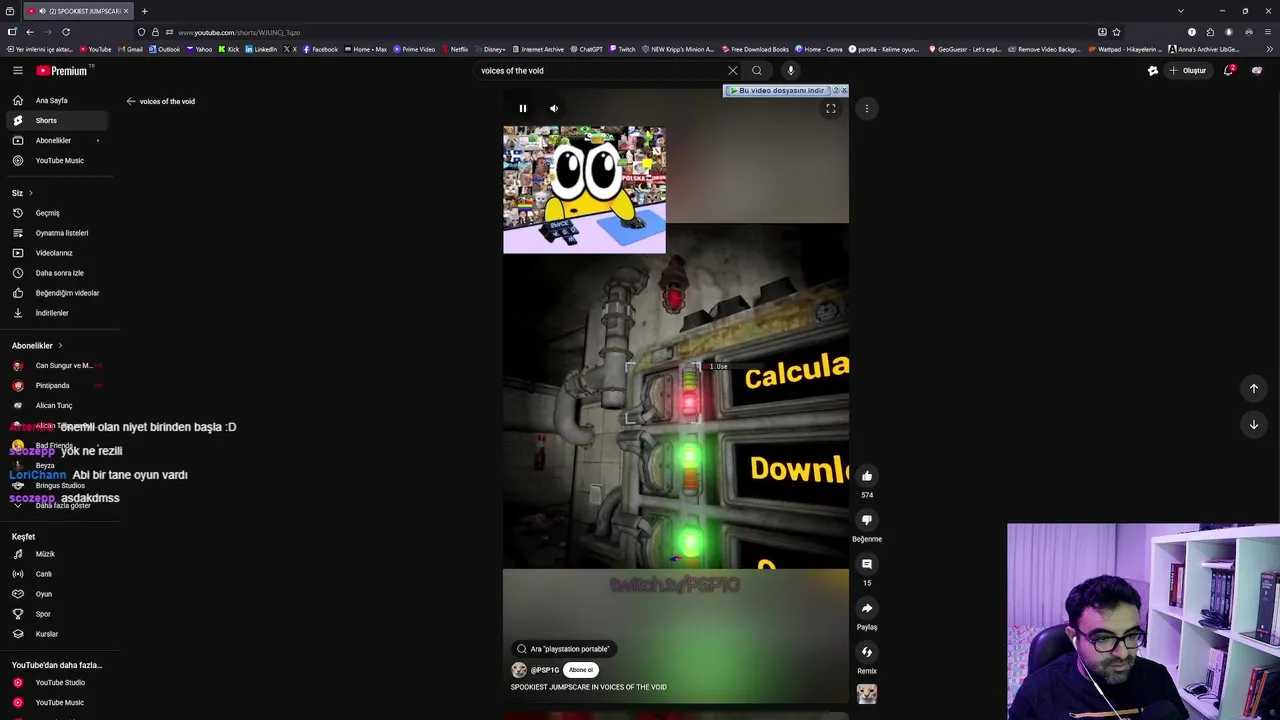Open Oynatma listeleri
Viewport: 1280px width, 720px height.
[x=57, y=233]
